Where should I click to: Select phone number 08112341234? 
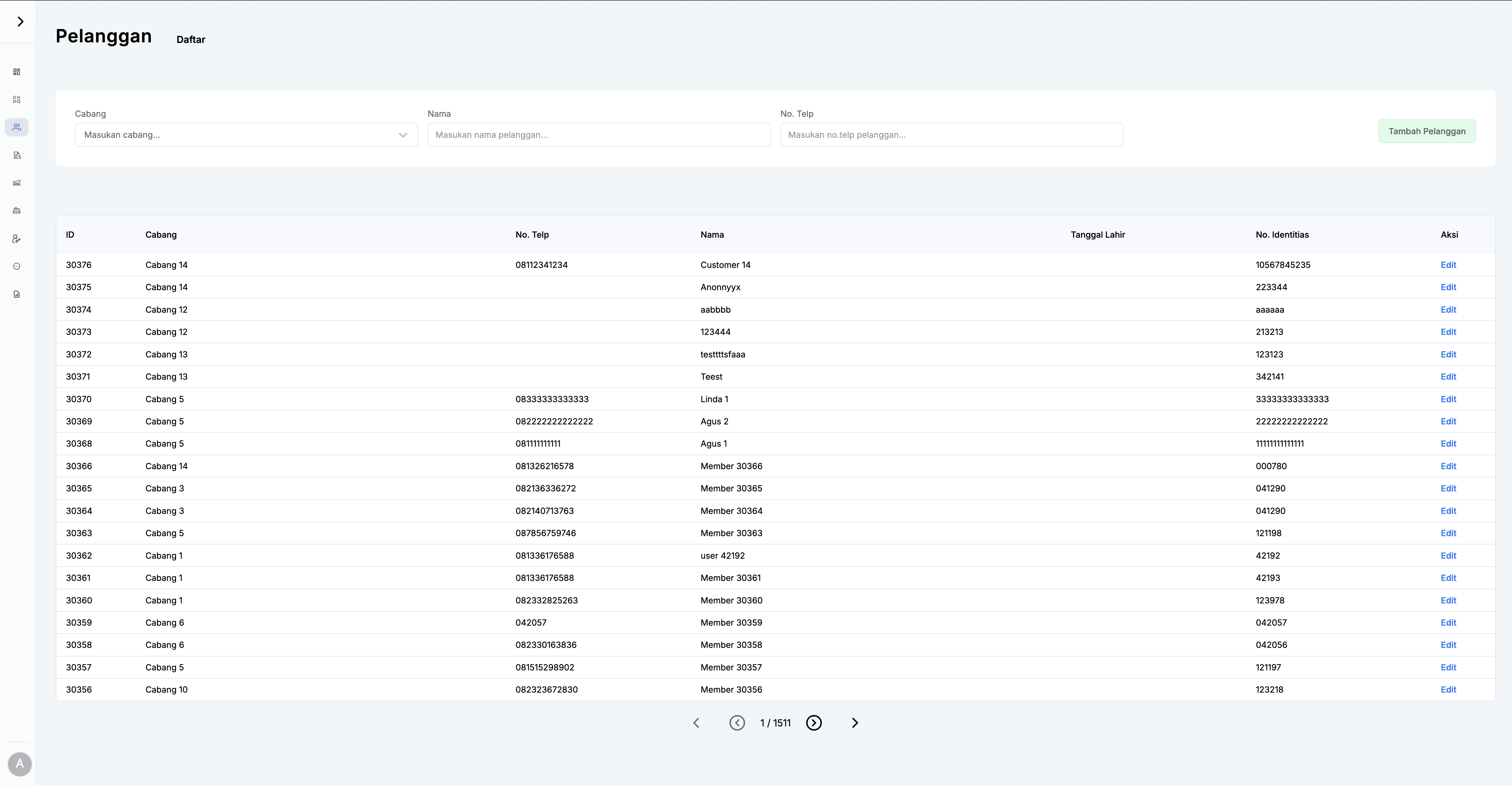pos(541,265)
